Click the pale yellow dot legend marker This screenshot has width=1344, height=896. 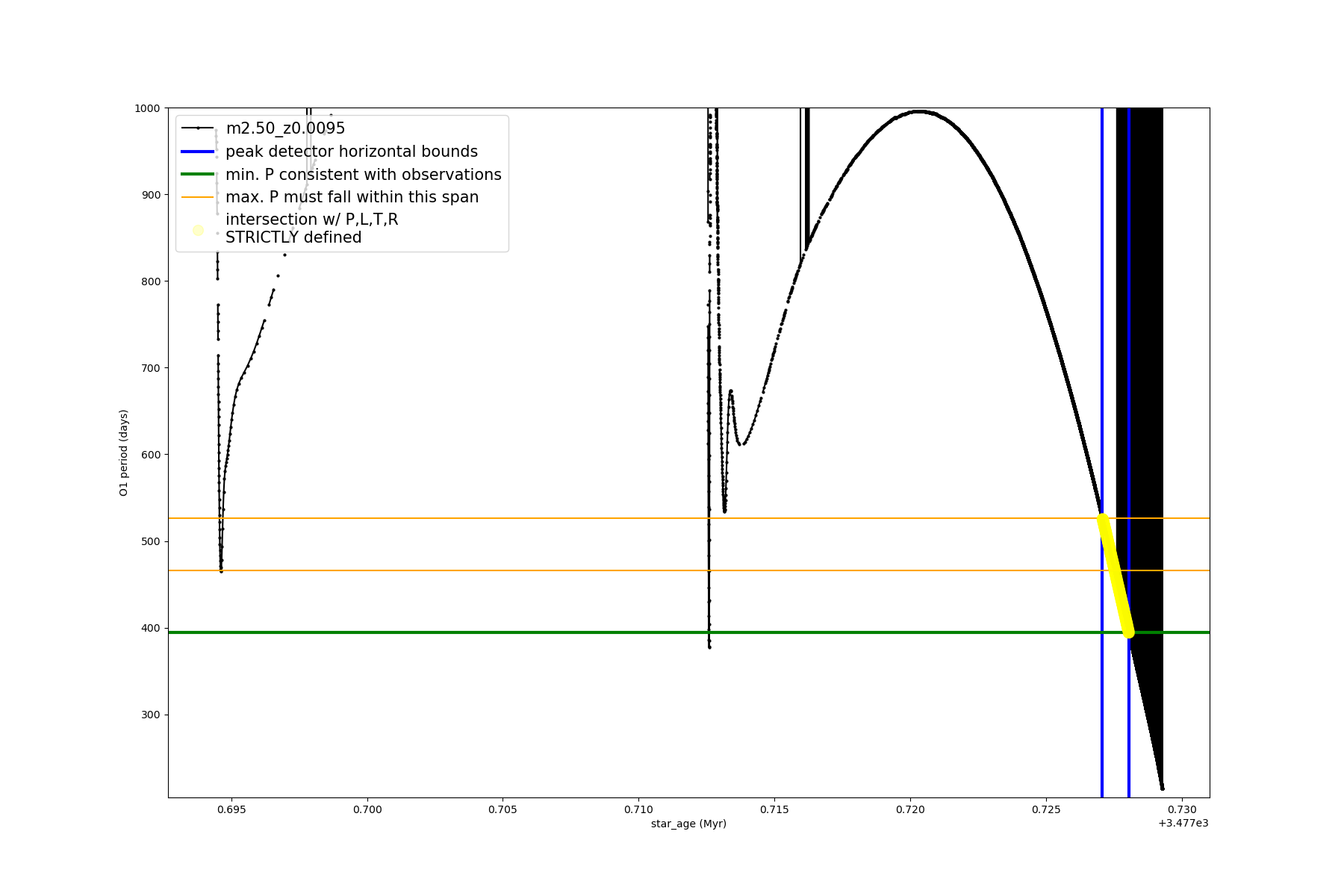click(x=198, y=230)
